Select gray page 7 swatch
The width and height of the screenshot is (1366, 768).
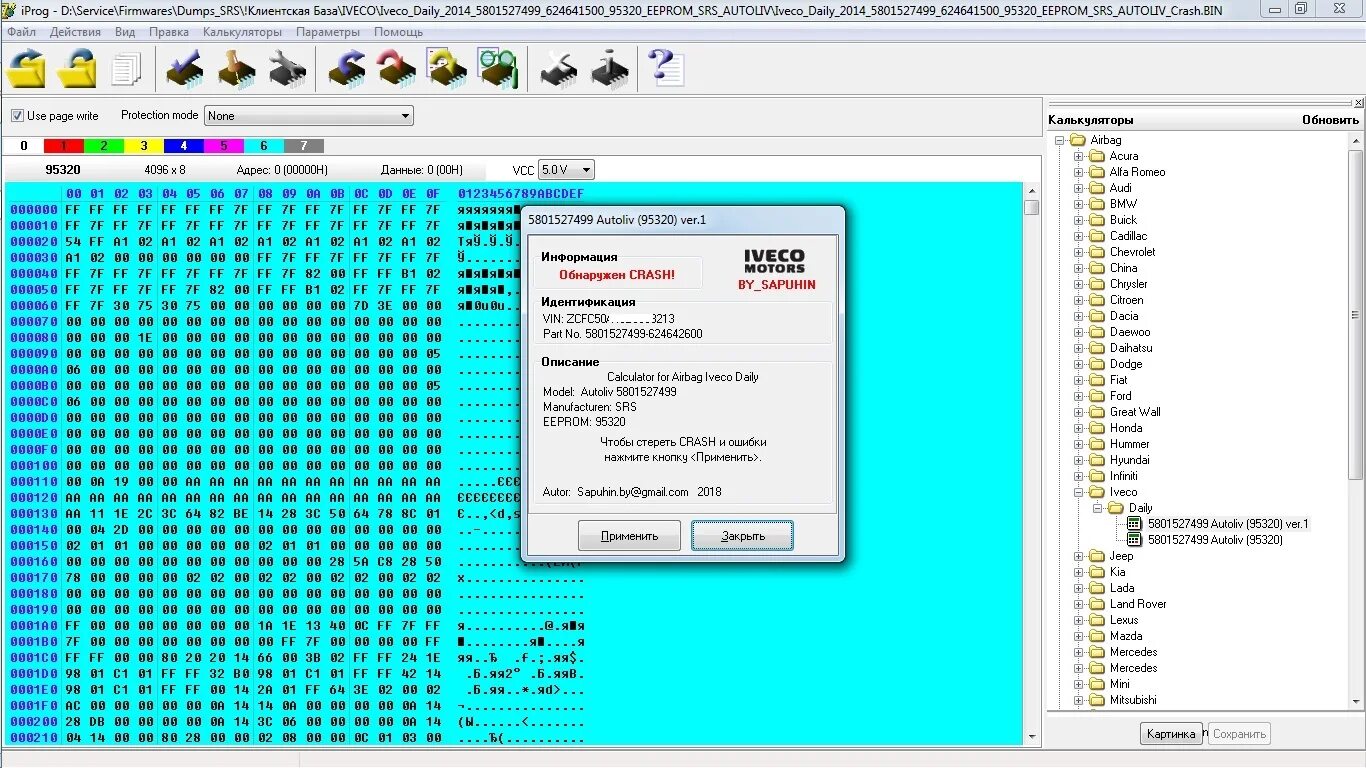click(304, 146)
